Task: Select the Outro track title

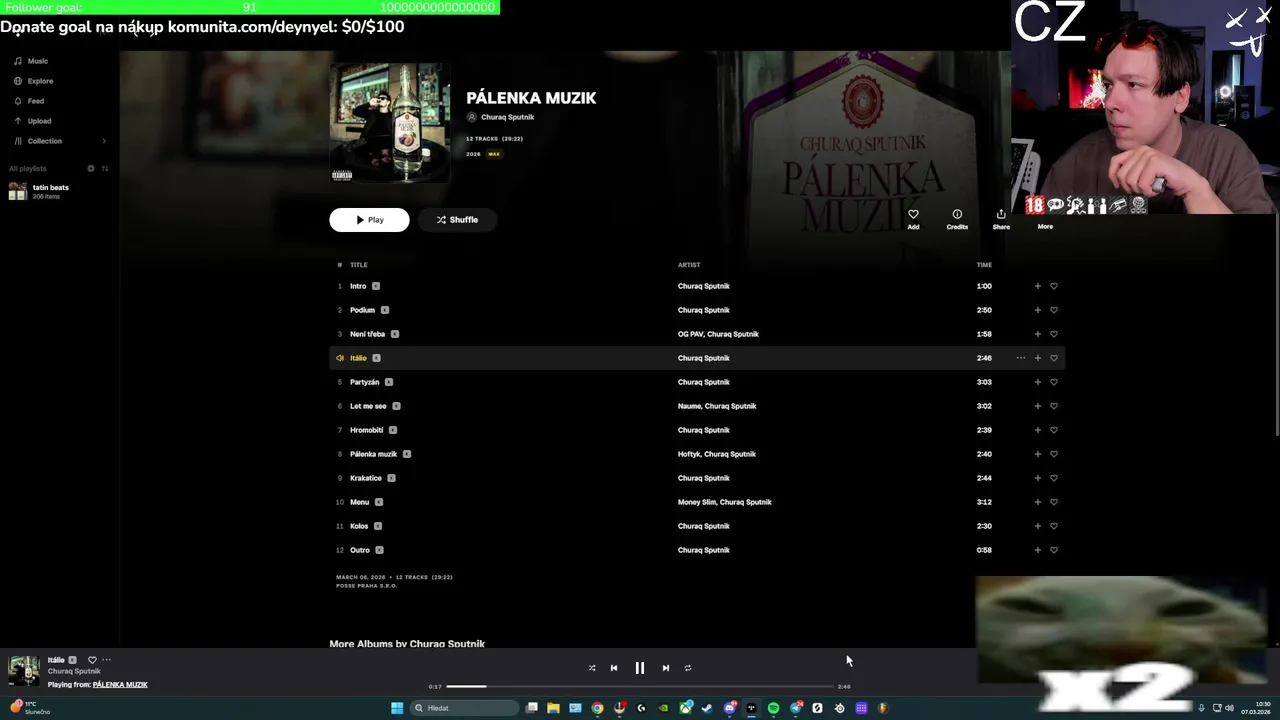Action: (x=360, y=550)
